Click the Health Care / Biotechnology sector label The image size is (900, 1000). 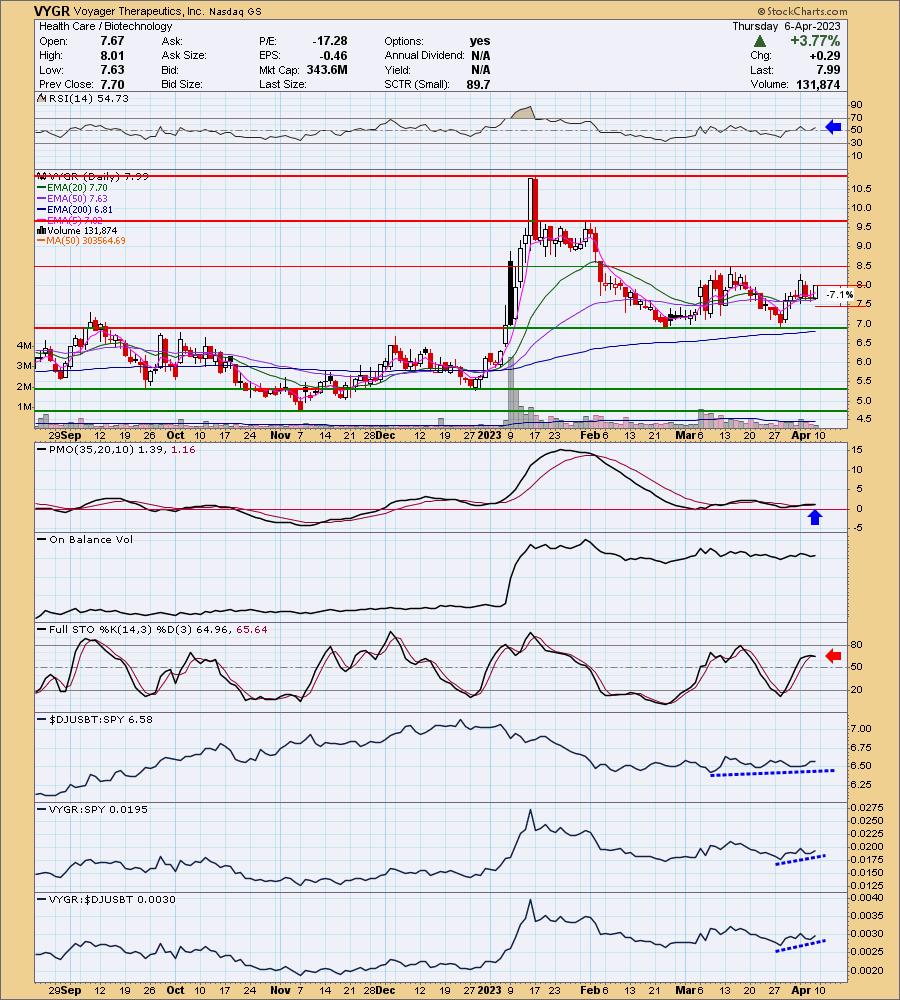[106, 26]
